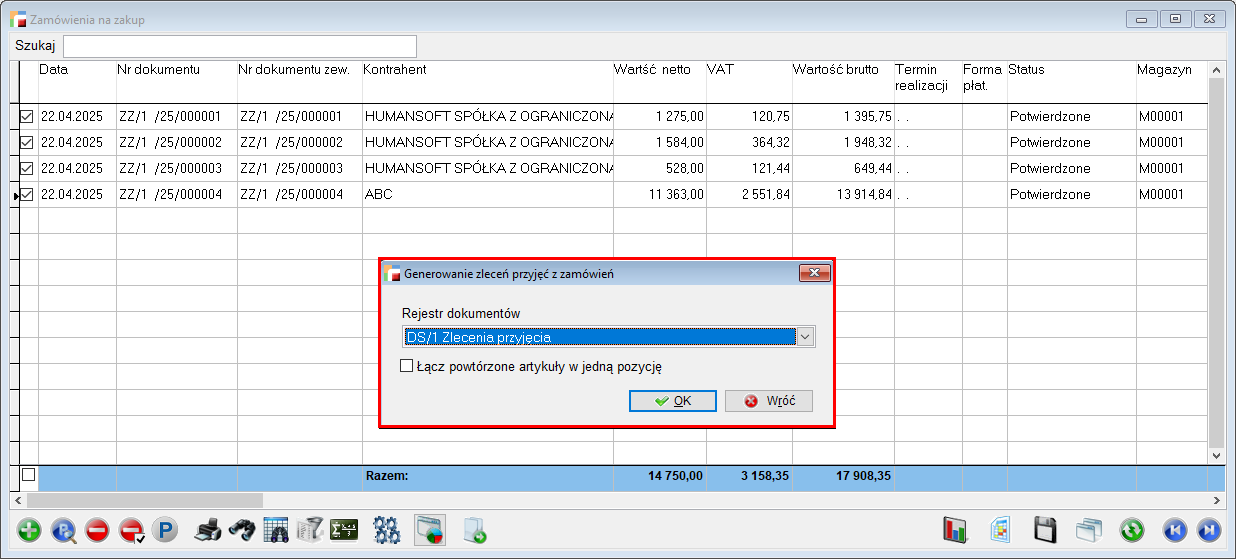Click the horizontal scrollbar thumb
This screenshot has width=1236, height=559.
(x=144, y=499)
